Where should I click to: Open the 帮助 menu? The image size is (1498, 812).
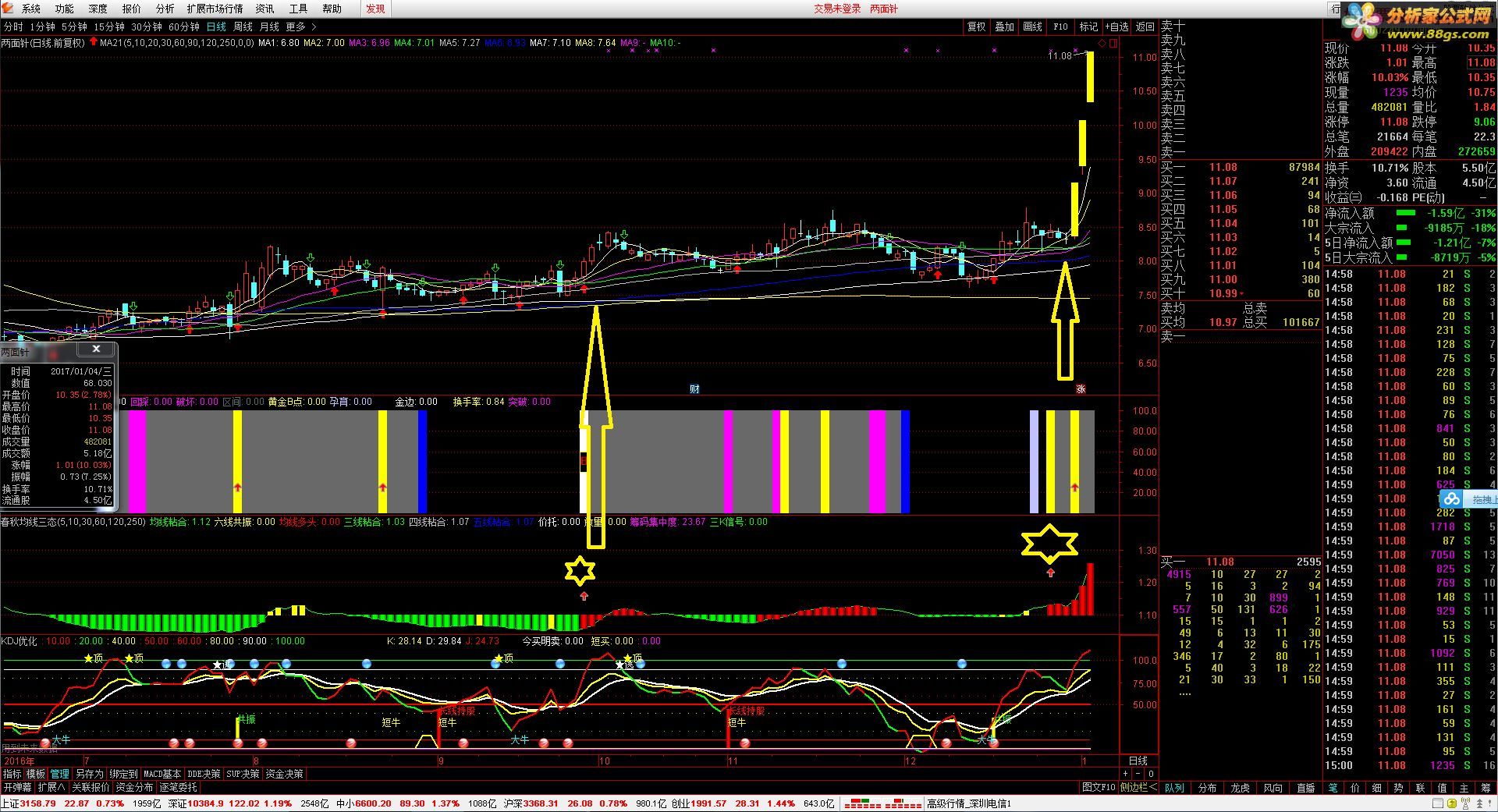click(332, 9)
